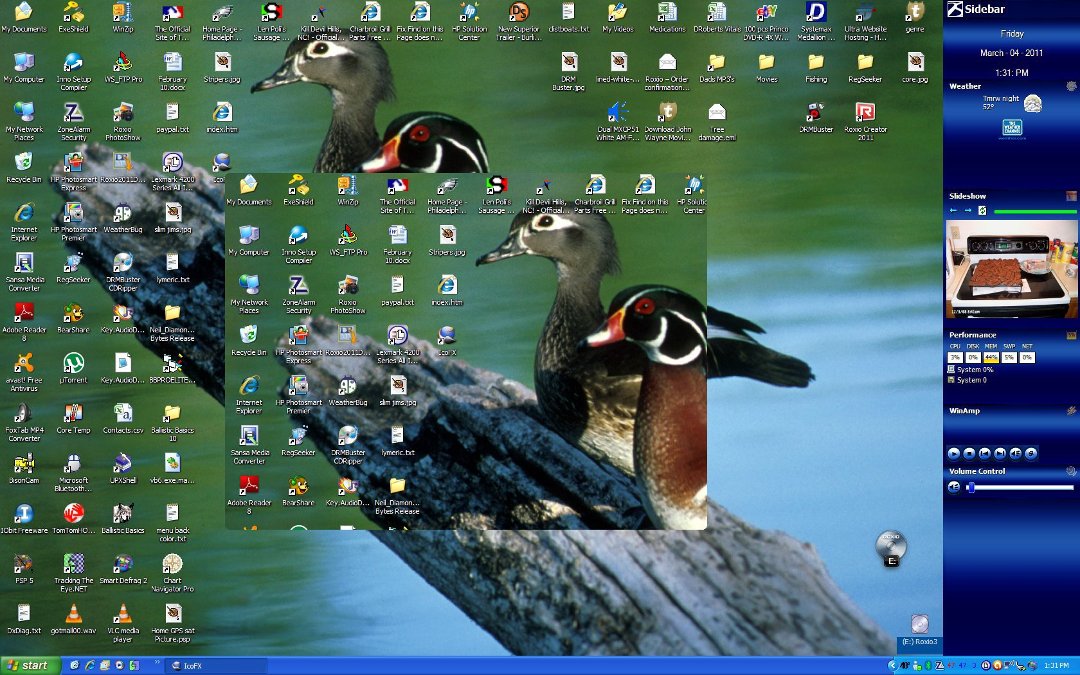Select the (E:) Roxio3 disc icon

pos(920,625)
